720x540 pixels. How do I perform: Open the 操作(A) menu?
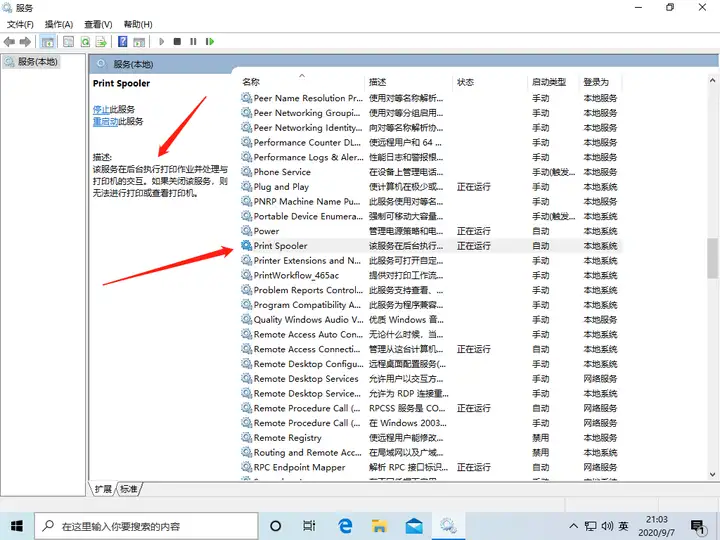pyautogui.click(x=59, y=24)
